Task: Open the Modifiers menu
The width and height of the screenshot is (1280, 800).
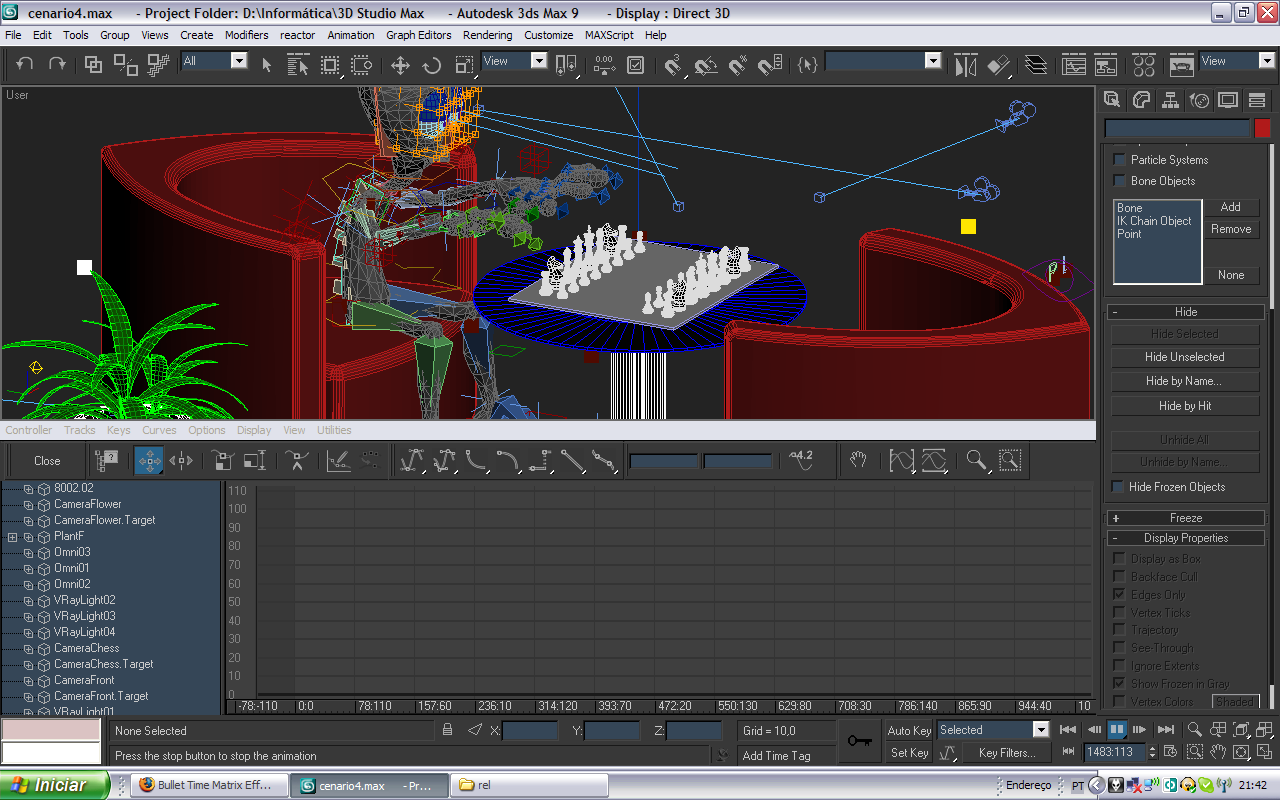Action: pyautogui.click(x=246, y=35)
